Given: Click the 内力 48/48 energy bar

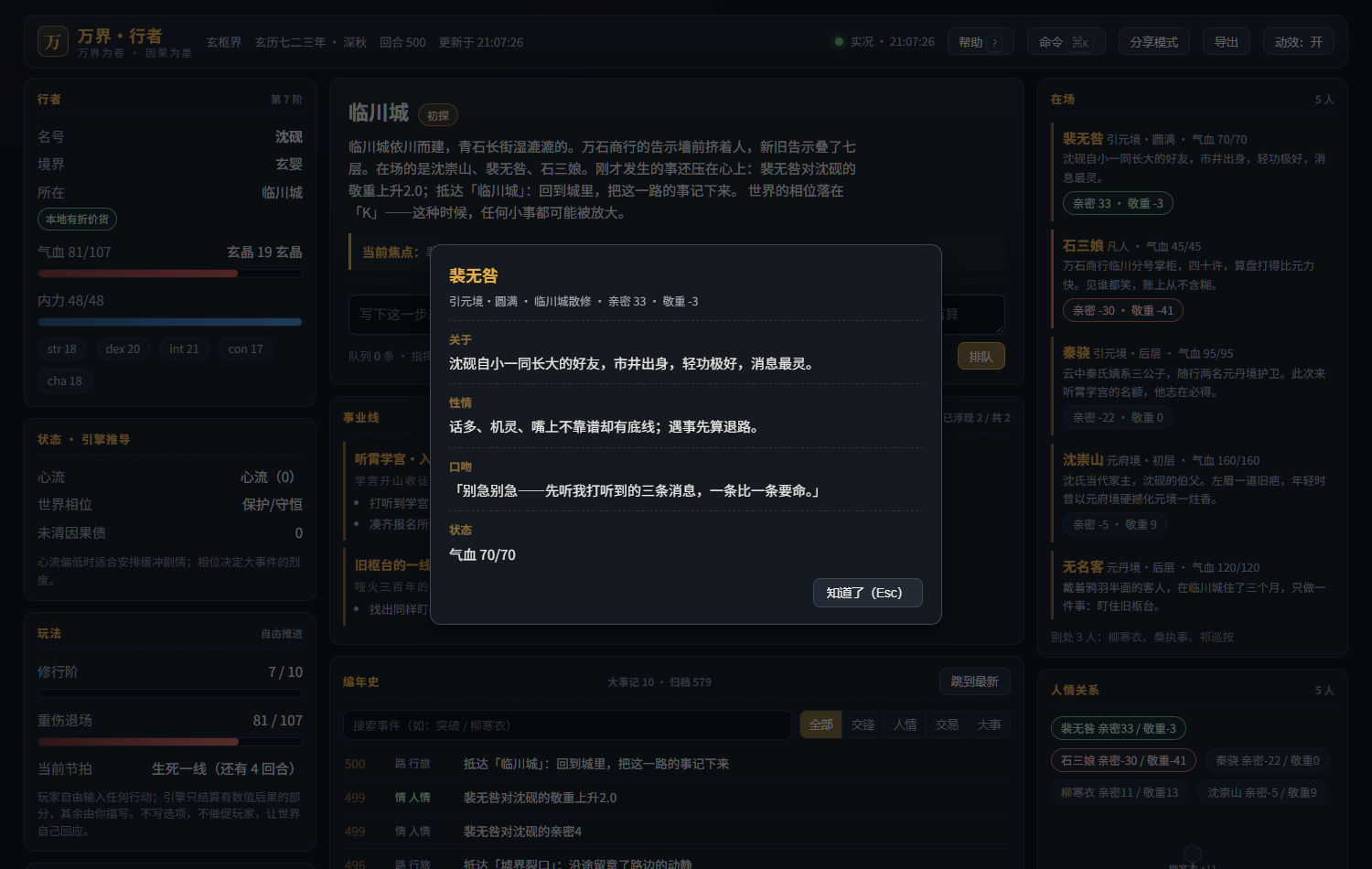Looking at the screenshot, I should 170,322.
